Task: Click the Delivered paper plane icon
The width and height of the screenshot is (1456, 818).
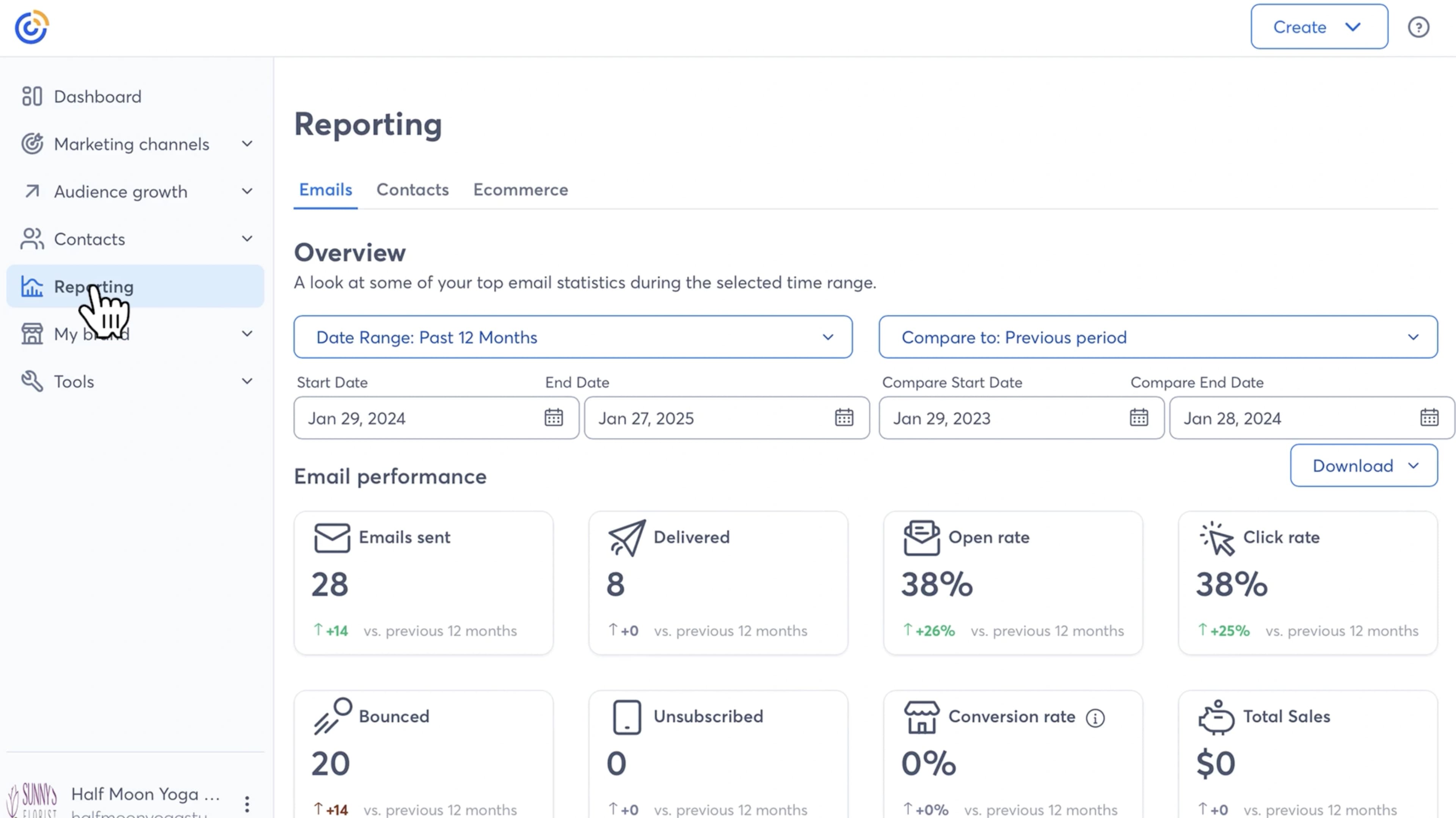Action: [x=627, y=538]
